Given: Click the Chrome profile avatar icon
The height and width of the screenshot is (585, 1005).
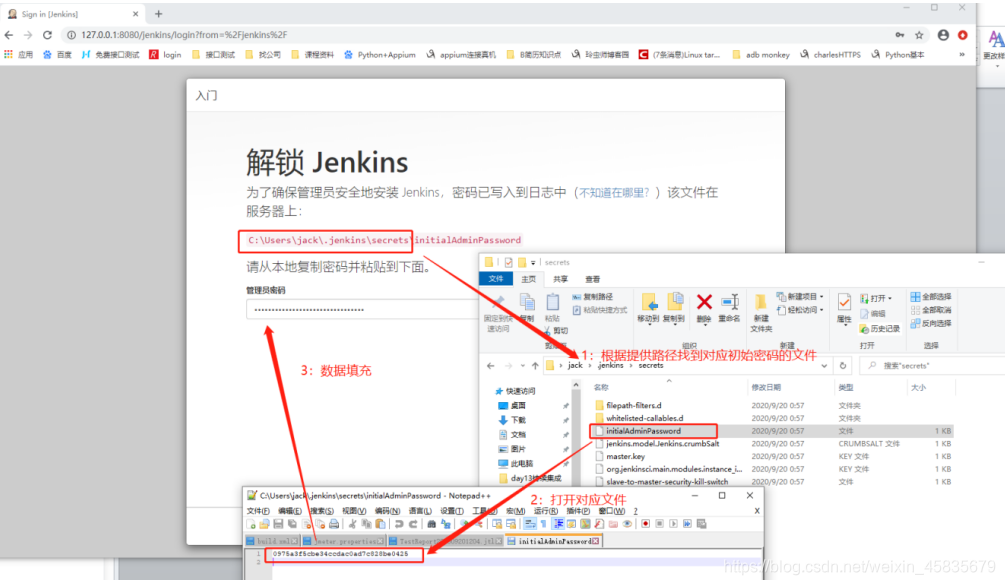Looking at the screenshot, I should pos(943,35).
